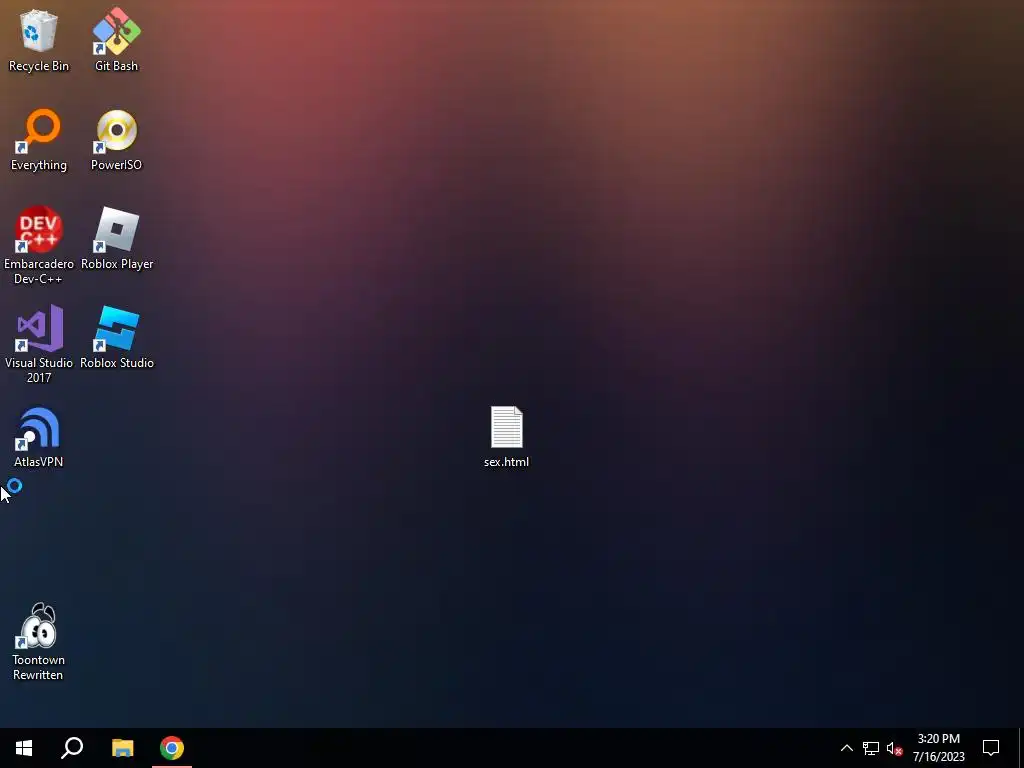The width and height of the screenshot is (1024, 768).
Task: Select the Git Bash shortcut
Action: (116, 39)
